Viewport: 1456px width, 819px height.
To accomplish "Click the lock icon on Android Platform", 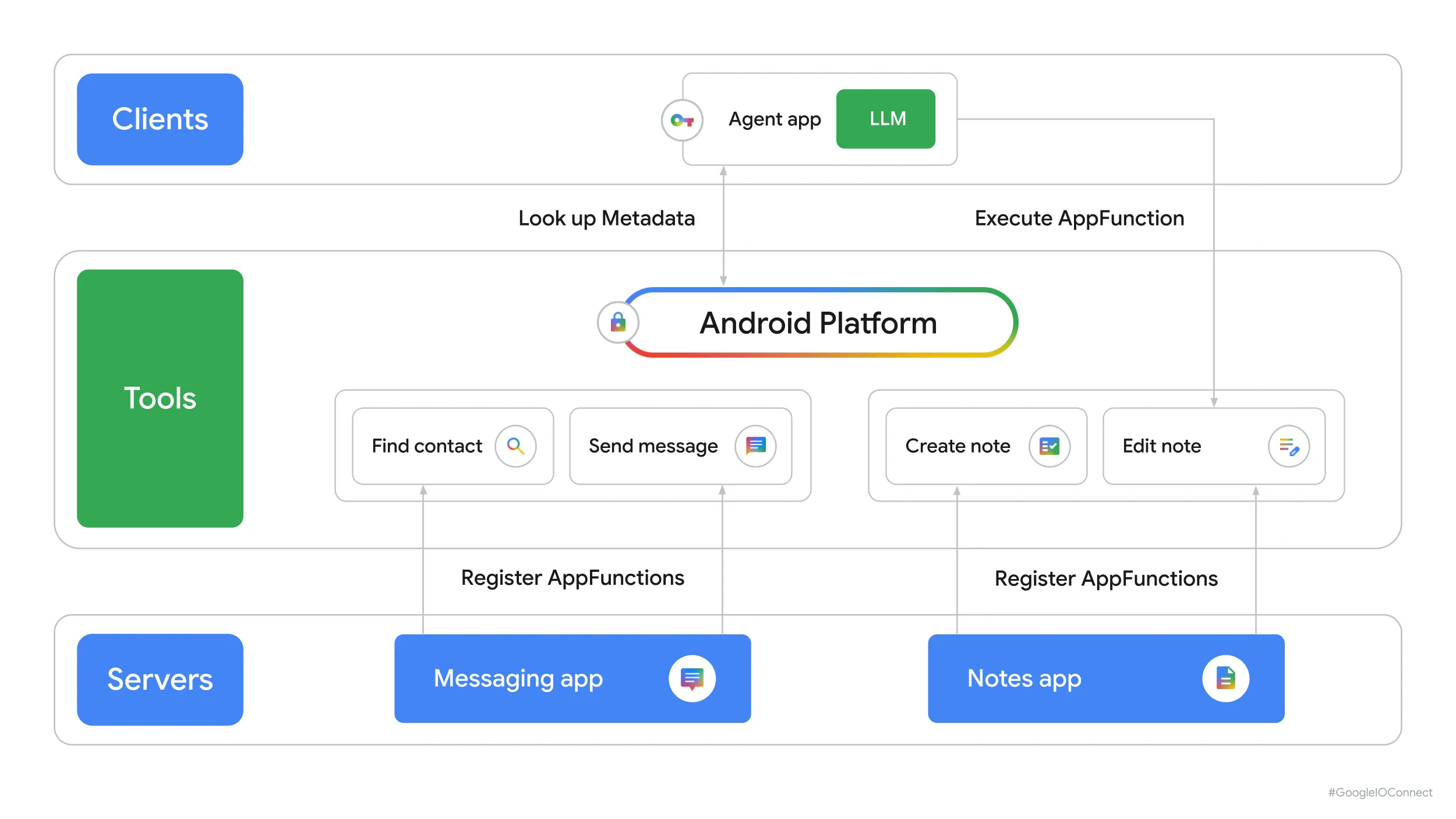I will [x=618, y=322].
